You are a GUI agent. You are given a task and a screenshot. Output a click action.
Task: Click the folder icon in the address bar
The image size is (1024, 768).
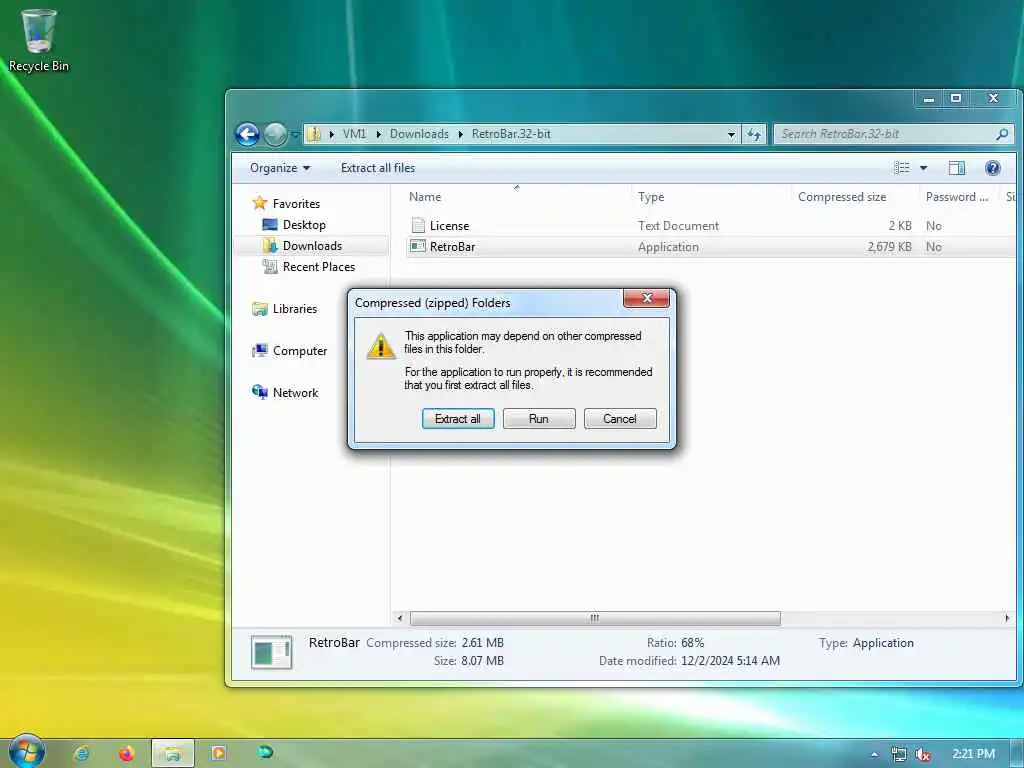click(314, 134)
